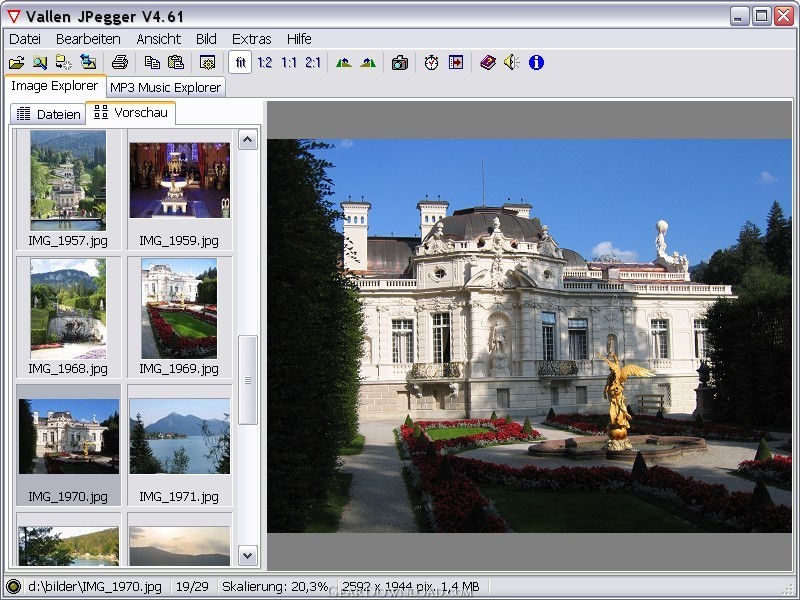Viewport: 800px width, 600px height.
Task: Switch to MP3 Music Explorer tab
Action: 166,87
